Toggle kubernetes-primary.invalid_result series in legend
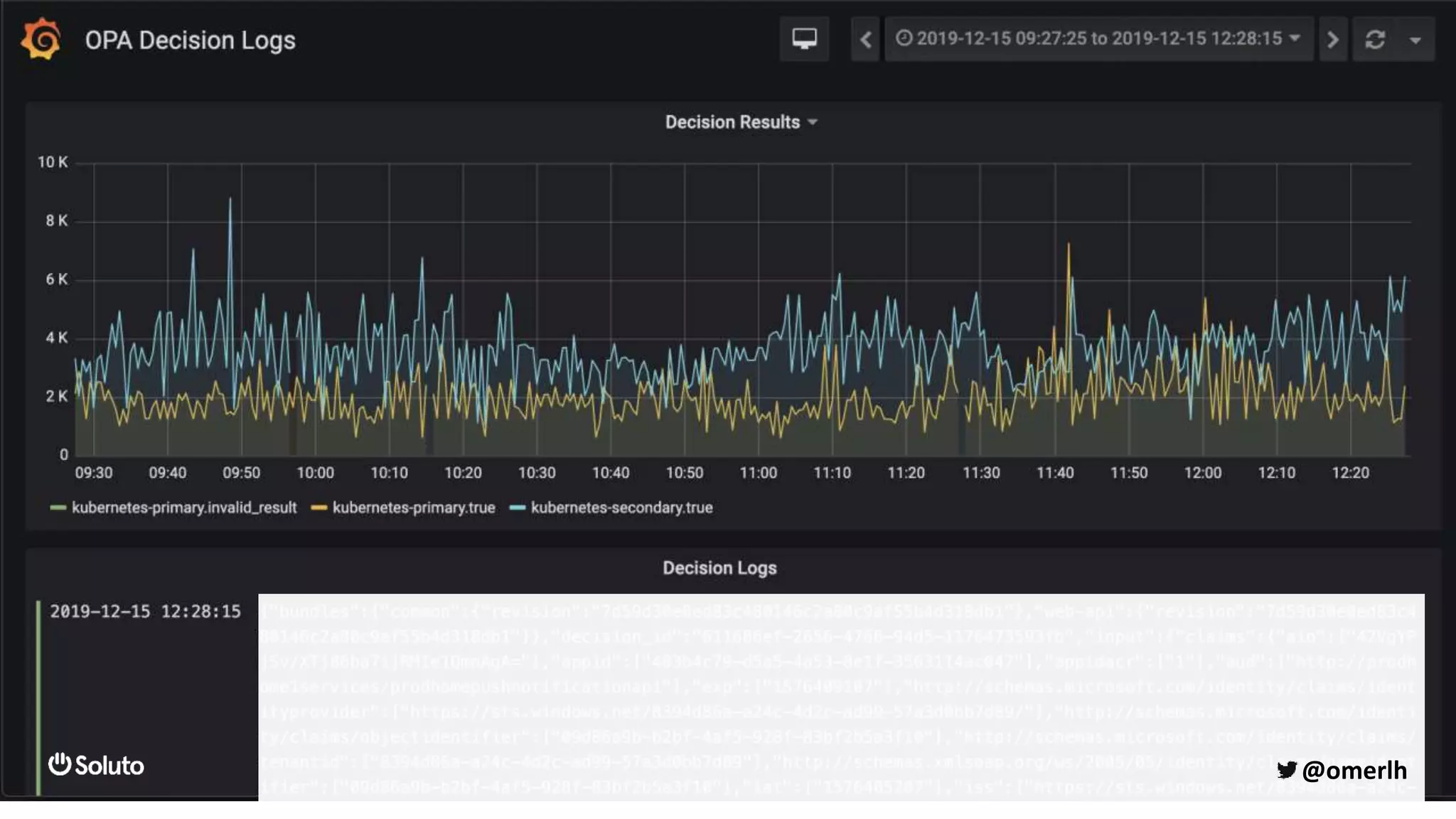This screenshot has height=819, width=1456. pos(183,508)
